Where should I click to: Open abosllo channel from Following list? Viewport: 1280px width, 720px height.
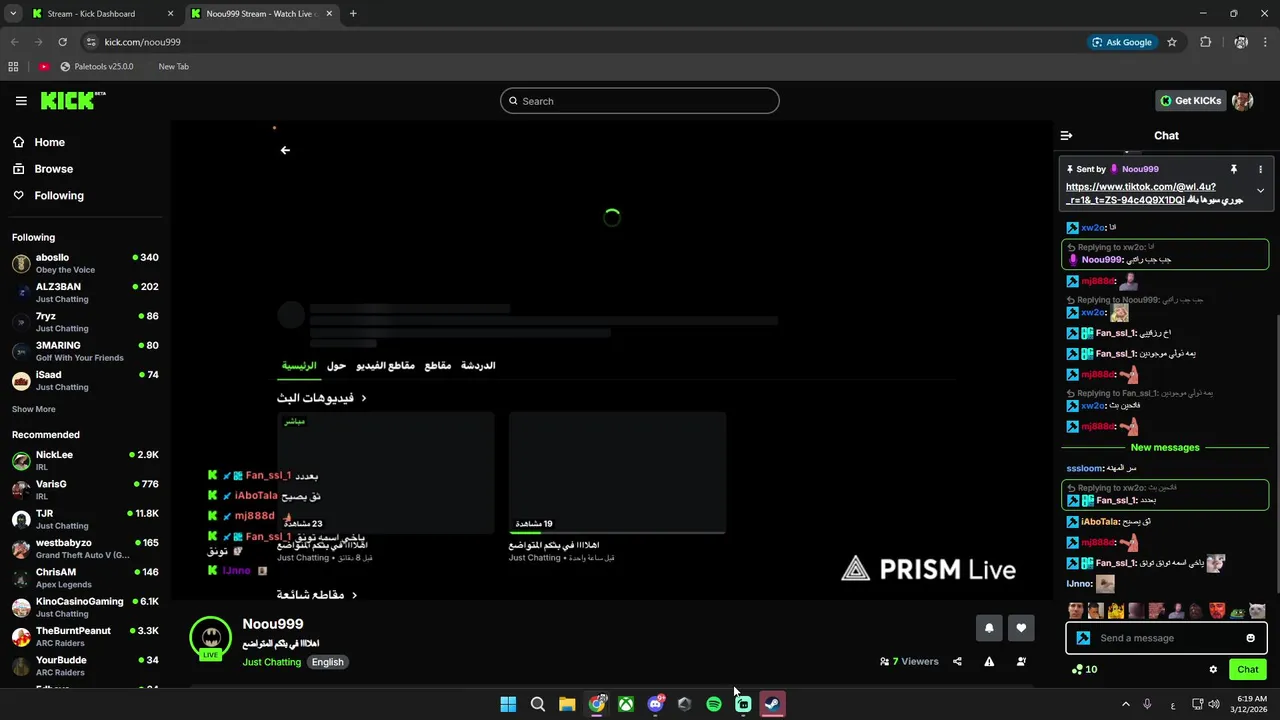[85, 263]
